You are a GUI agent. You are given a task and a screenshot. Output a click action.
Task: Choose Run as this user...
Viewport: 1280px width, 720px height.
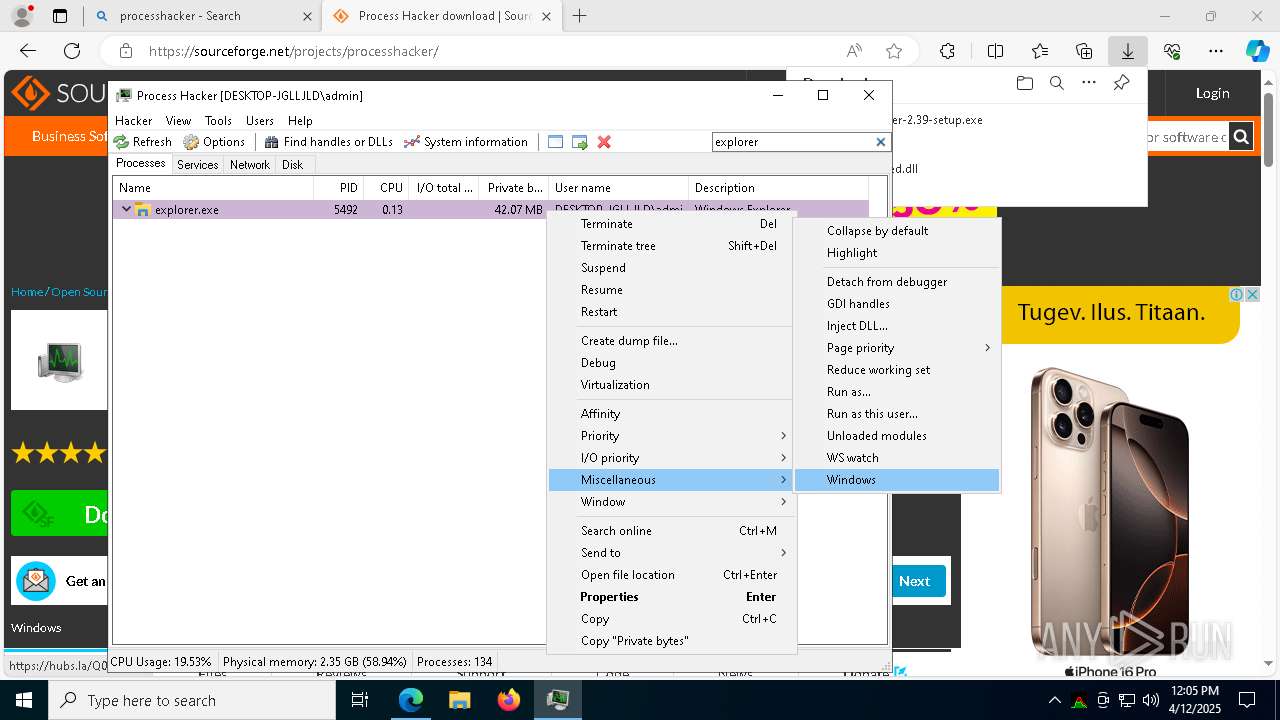click(x=897, y=414)
